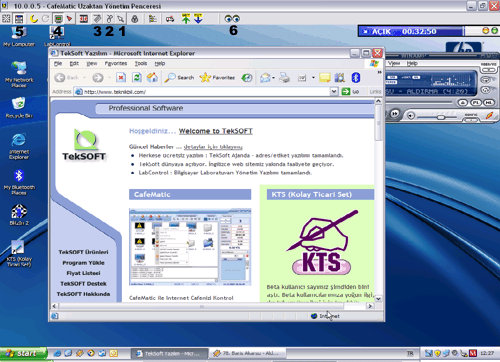Click the Bluetooth icon in Internet Explorer toolbar
This screenshot has width=500, height=362.
click(356, 78)
